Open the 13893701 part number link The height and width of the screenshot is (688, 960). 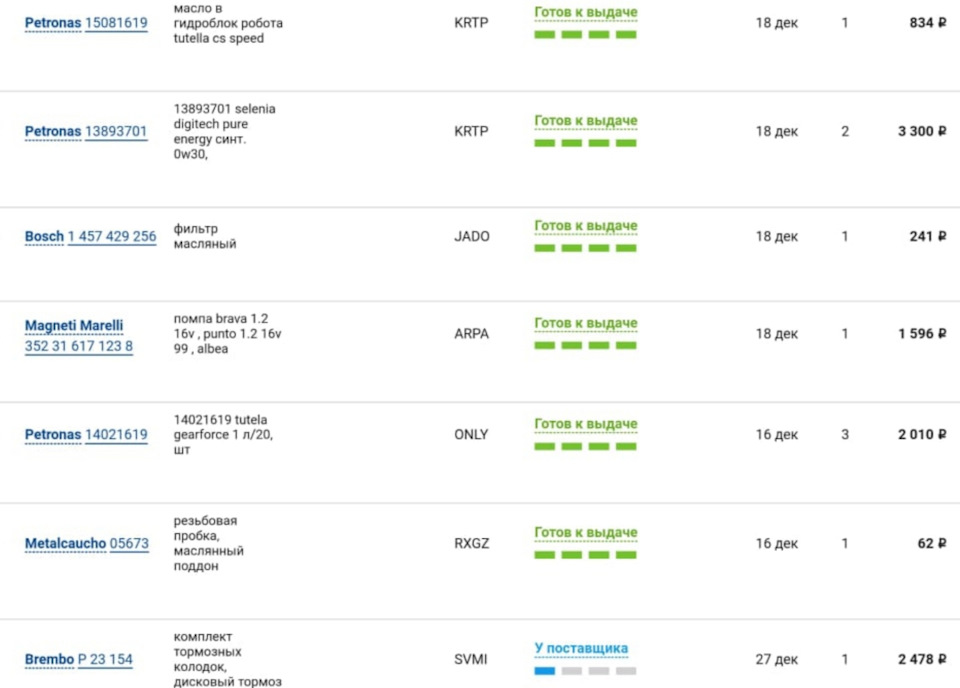click(x=116, y=131)
